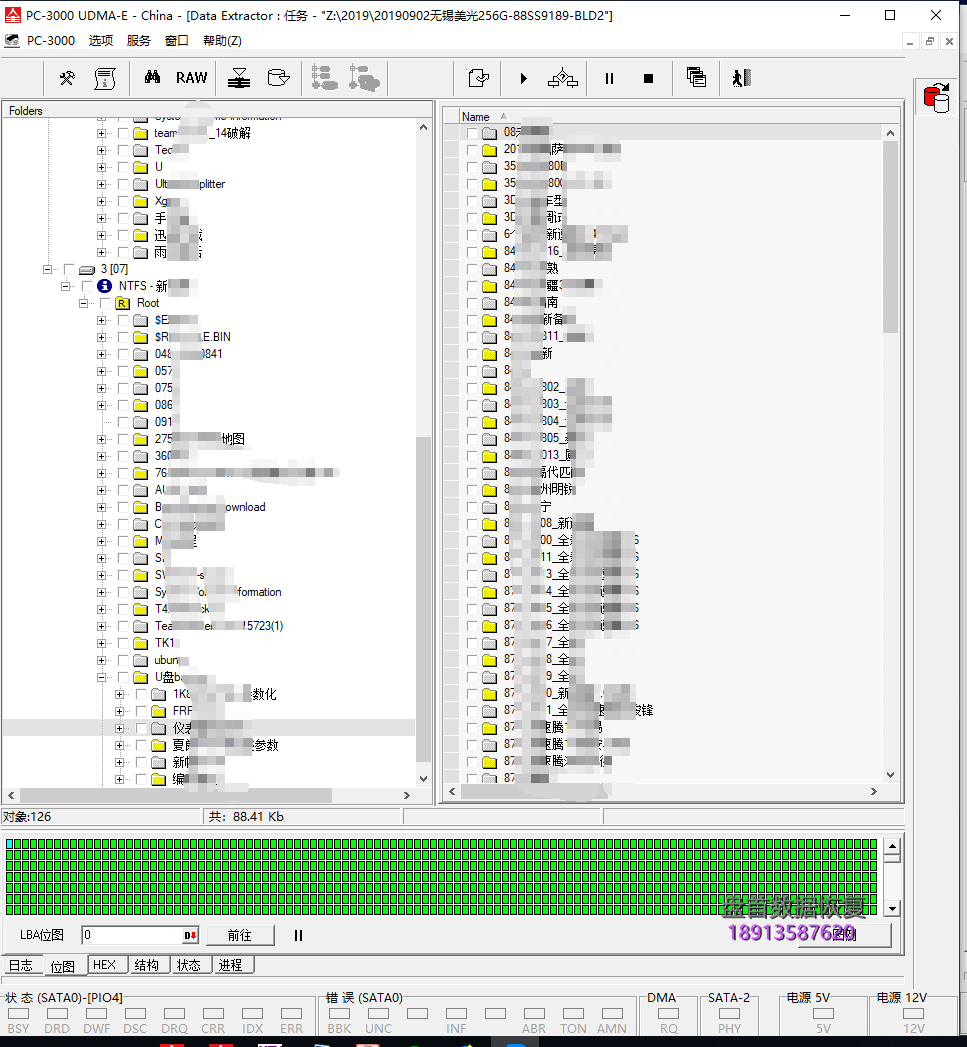Click the hourglass sector map toolbar icon
967x1047 pixels.
pos(238,79)
